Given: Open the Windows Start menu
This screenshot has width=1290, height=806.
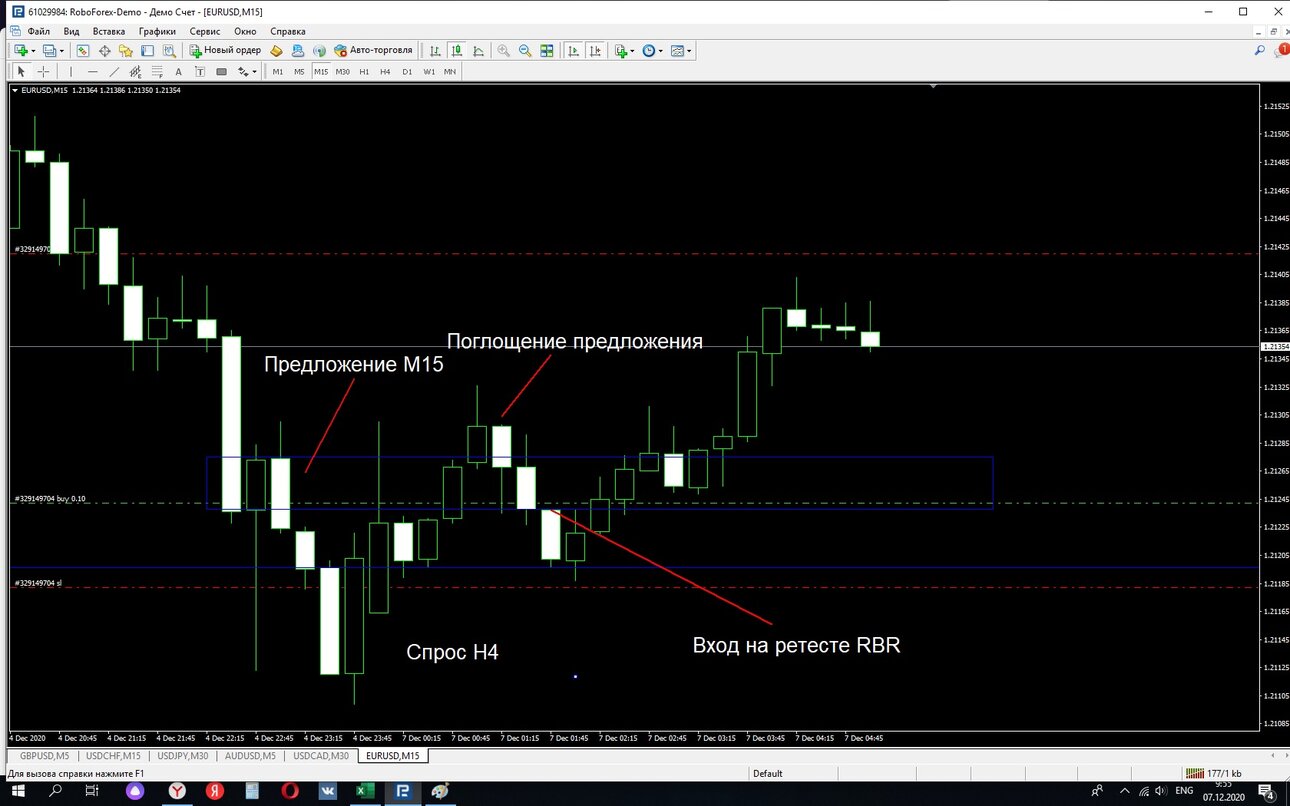Looking at the screenshot, I should click(x=18, y=791).
